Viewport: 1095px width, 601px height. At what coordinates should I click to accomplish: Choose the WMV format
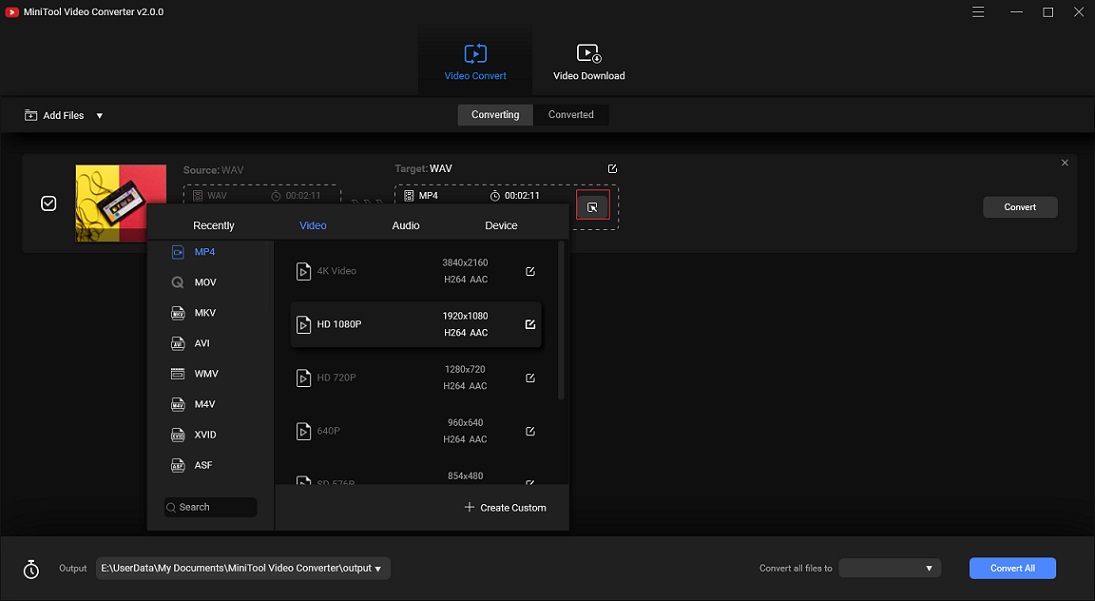pyautogui.click(x=206, y=373)
